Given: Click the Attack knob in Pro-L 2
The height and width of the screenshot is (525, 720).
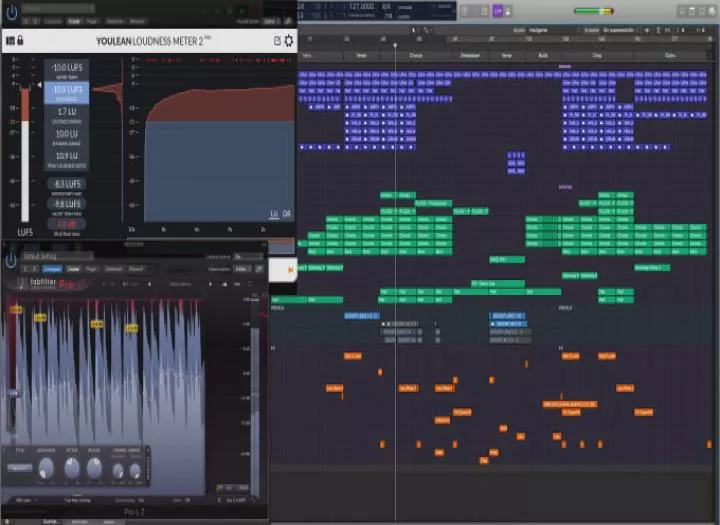Looking at the screenshot, I should coord(72,468).
